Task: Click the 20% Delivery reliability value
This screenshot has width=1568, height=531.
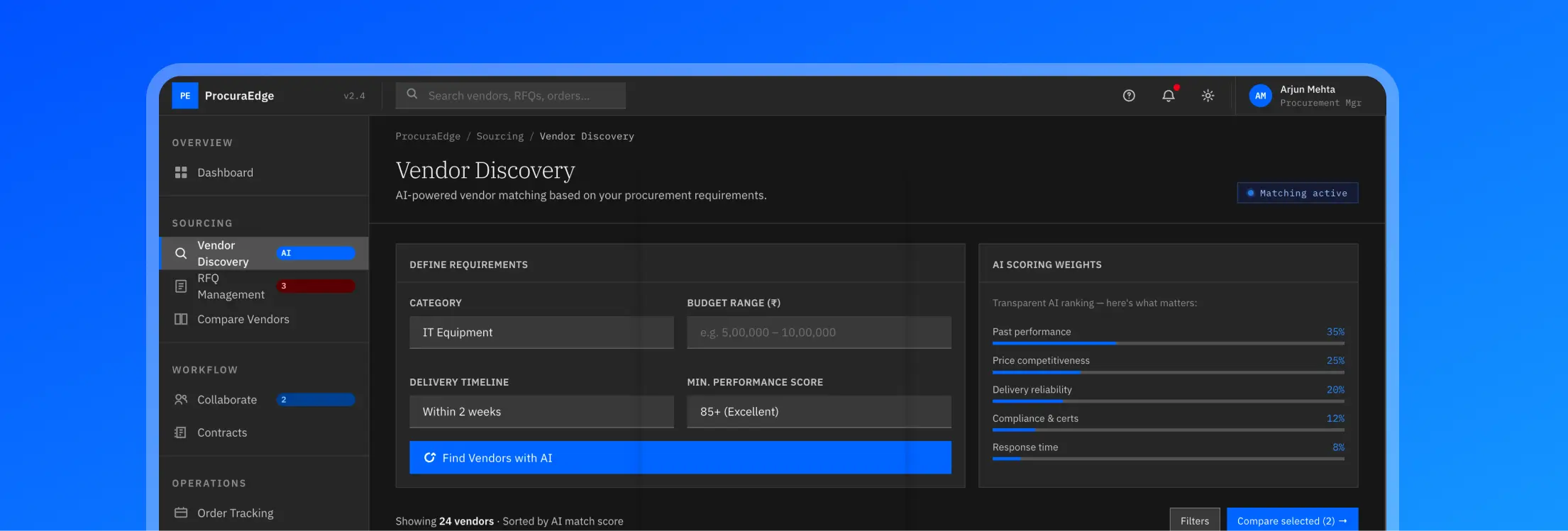Action: coord(1335,390)
